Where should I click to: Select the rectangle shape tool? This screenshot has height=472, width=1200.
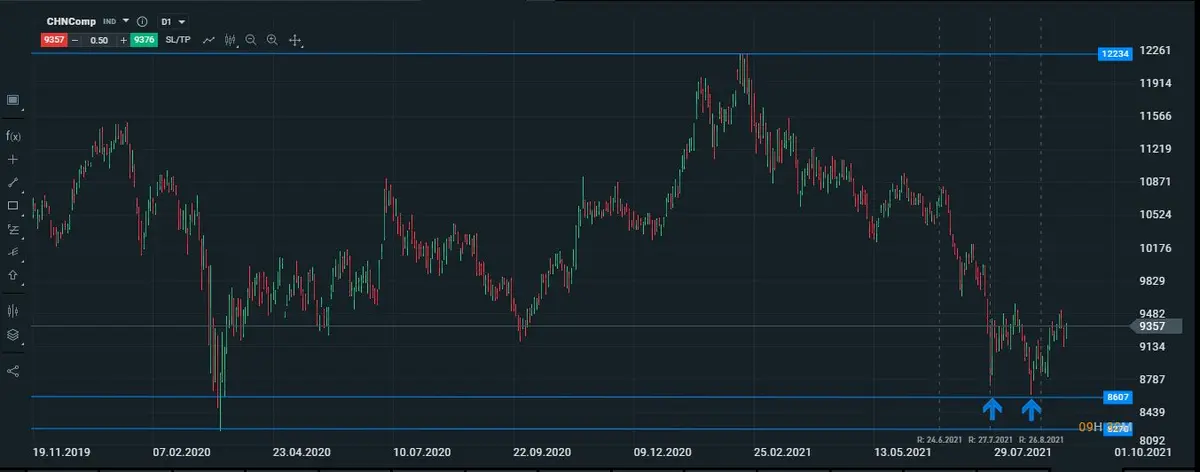(13, 206)
